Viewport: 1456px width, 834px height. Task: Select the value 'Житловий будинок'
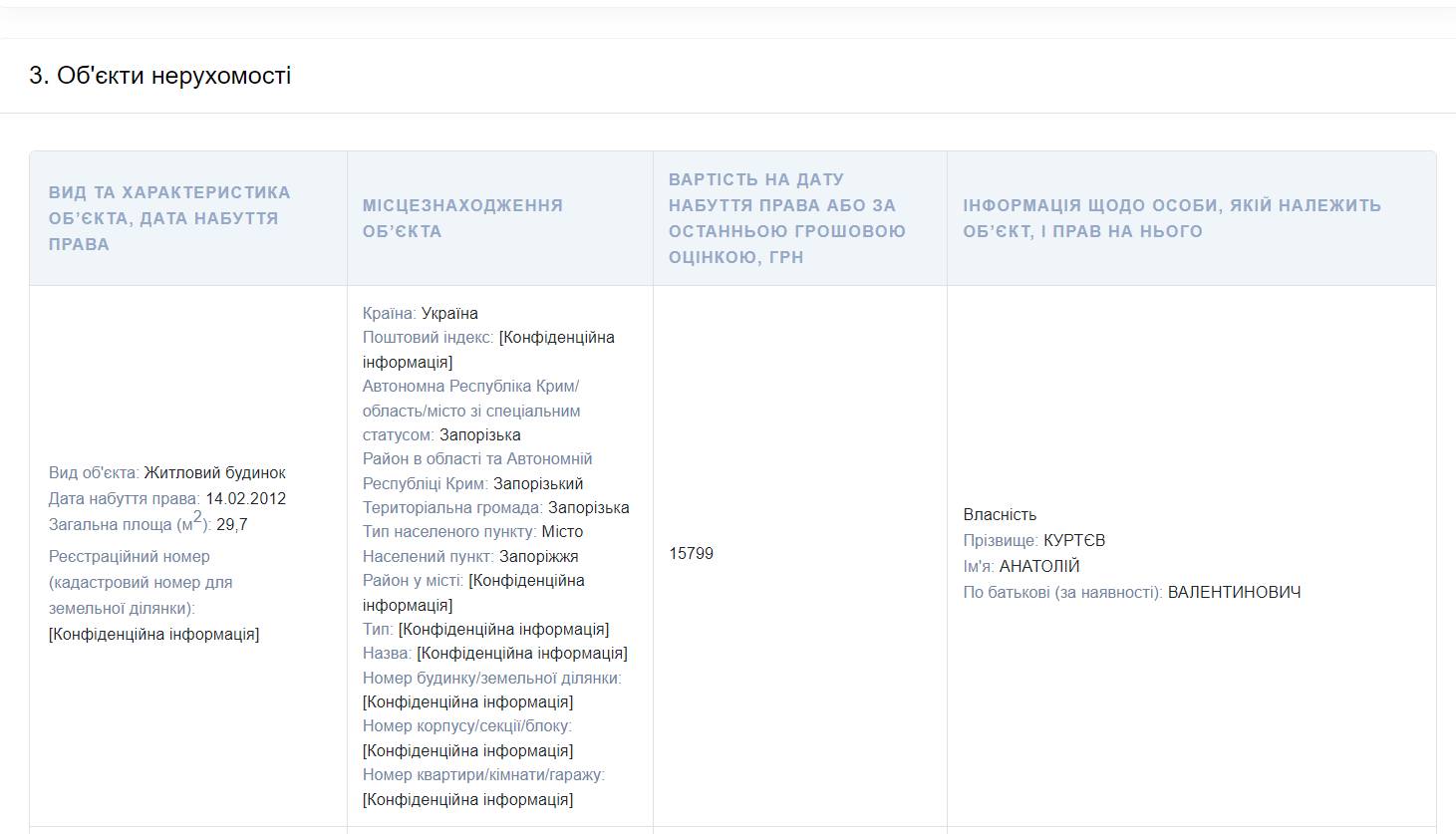[215, 472]
